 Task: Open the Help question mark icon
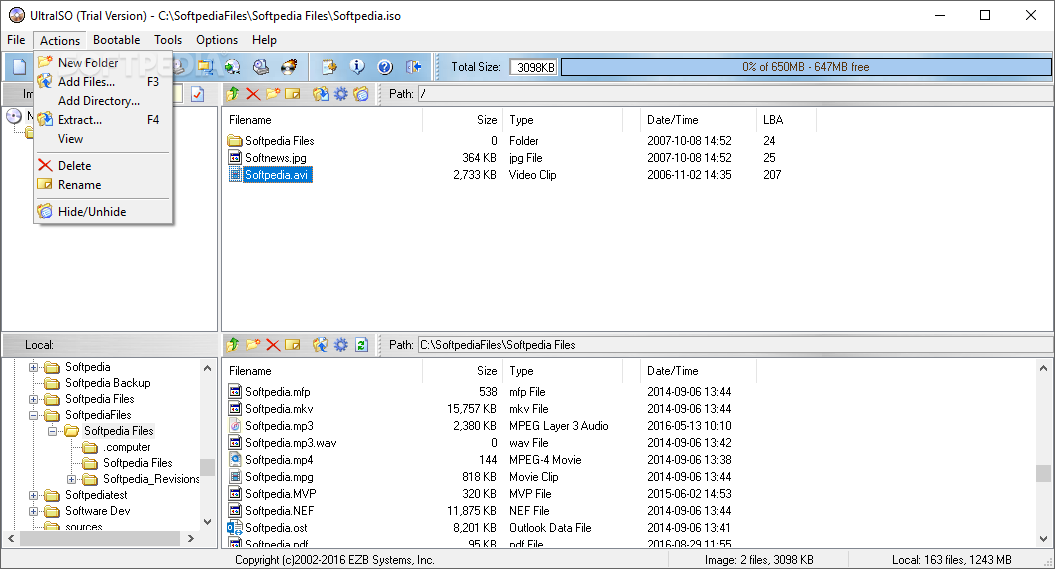click(x=385, y=67)
